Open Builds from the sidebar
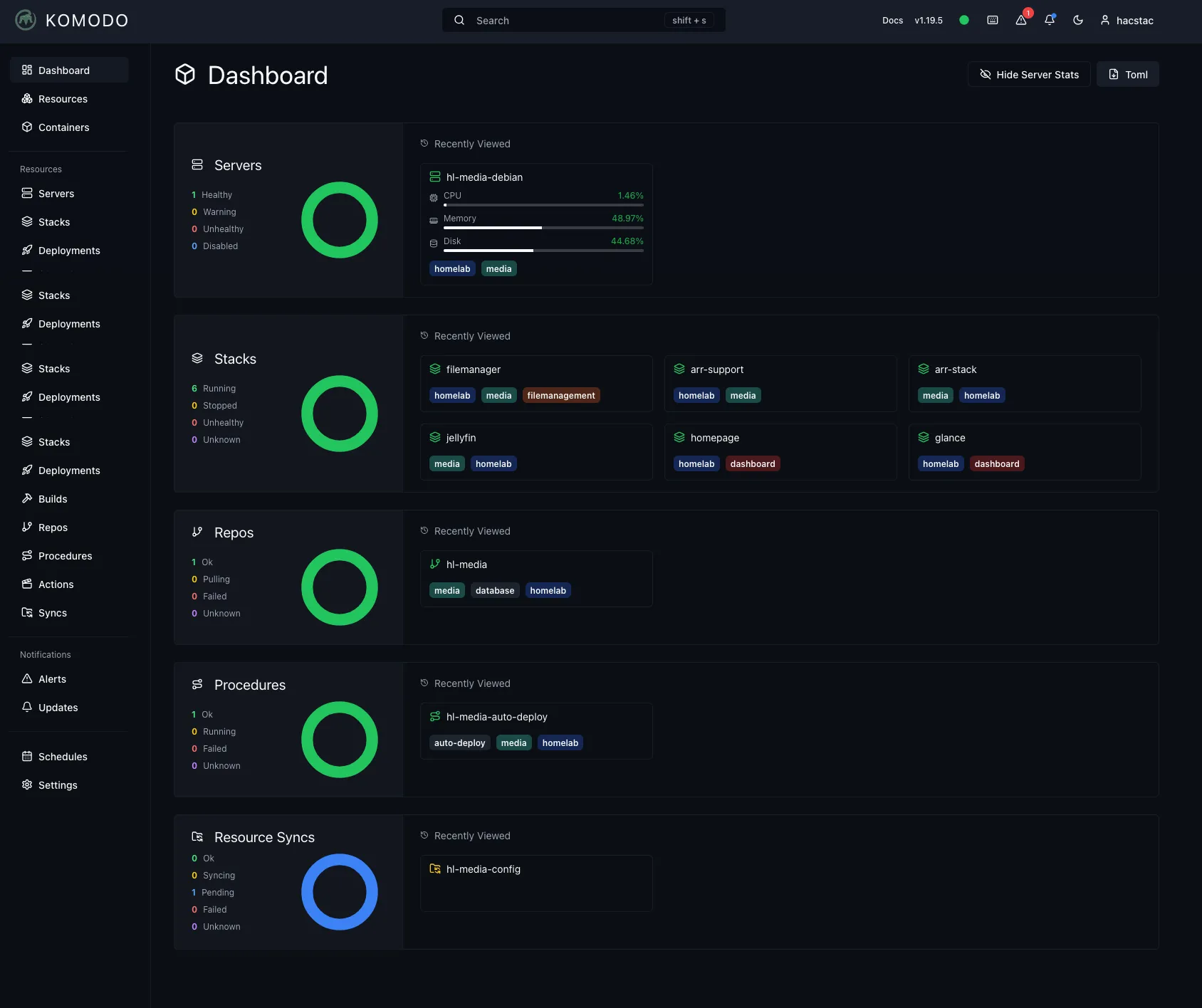Viewport: 1202px width, 1008px height. (53, 499)
